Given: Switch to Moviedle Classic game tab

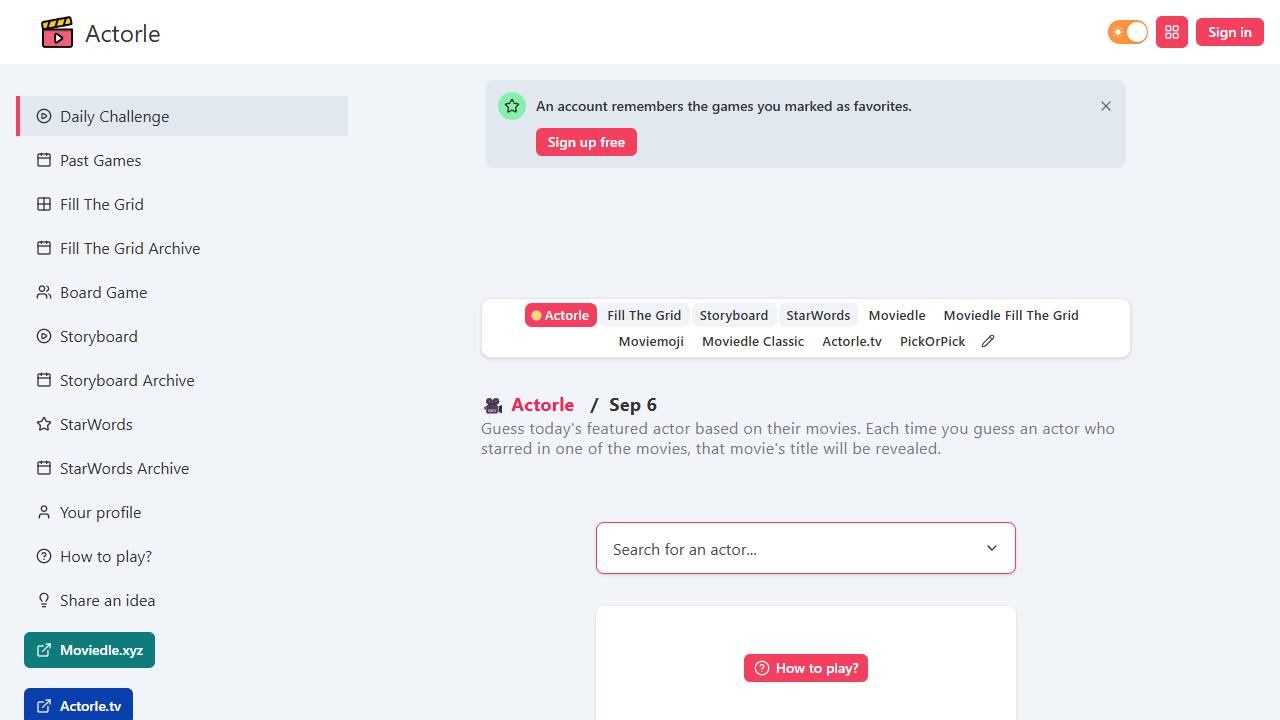Looking at the screenshot, I should tap(753, 341).
